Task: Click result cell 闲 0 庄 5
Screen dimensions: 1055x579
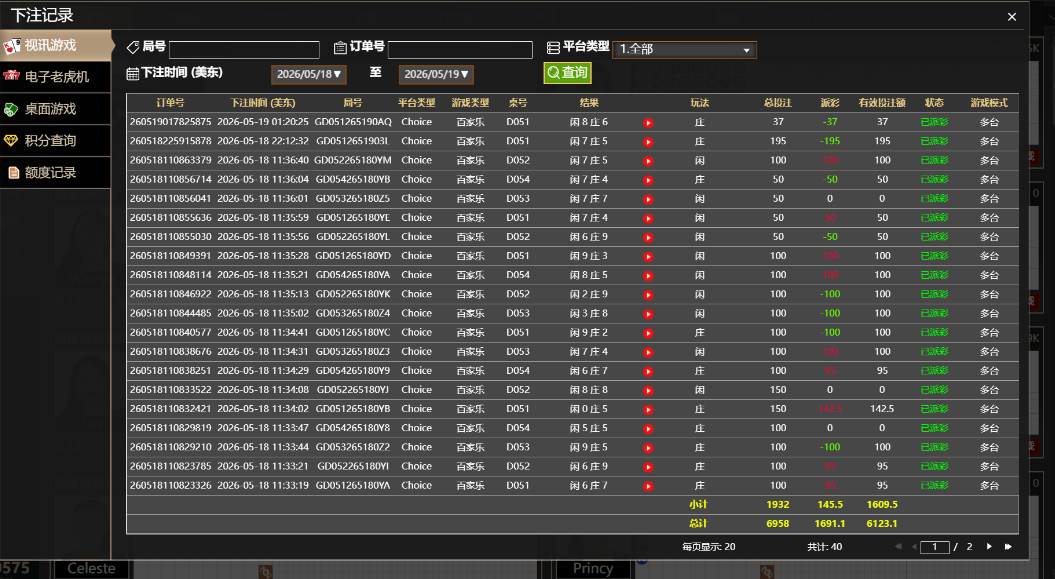Action: [589, 409]
